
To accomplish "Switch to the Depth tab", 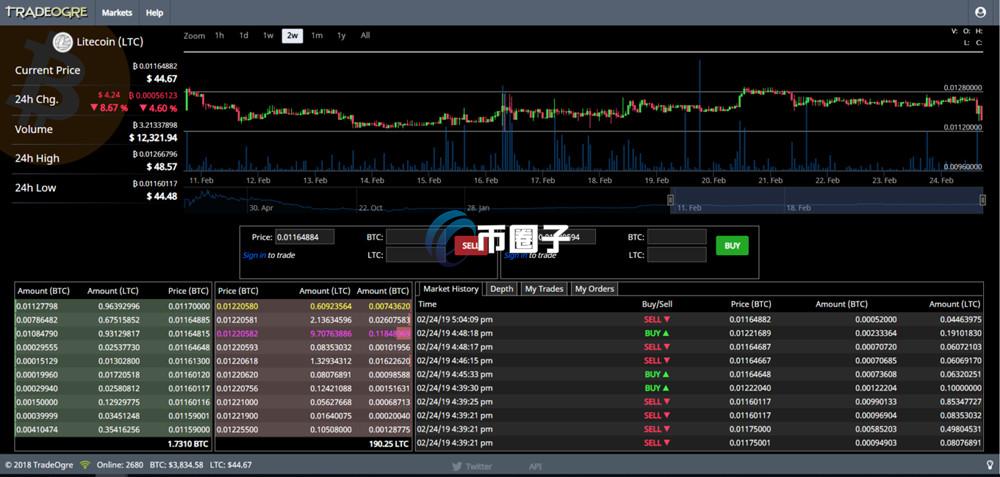I will (501, 289).
